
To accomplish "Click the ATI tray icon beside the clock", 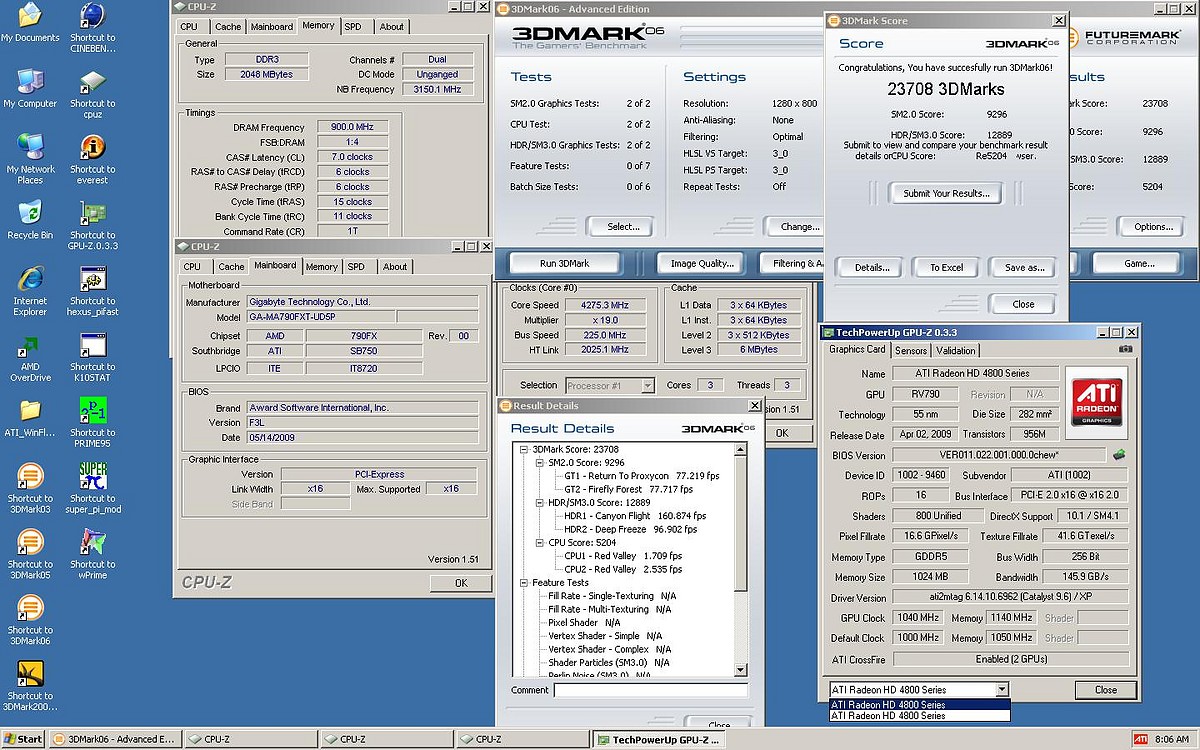I will coord(1140,739).
